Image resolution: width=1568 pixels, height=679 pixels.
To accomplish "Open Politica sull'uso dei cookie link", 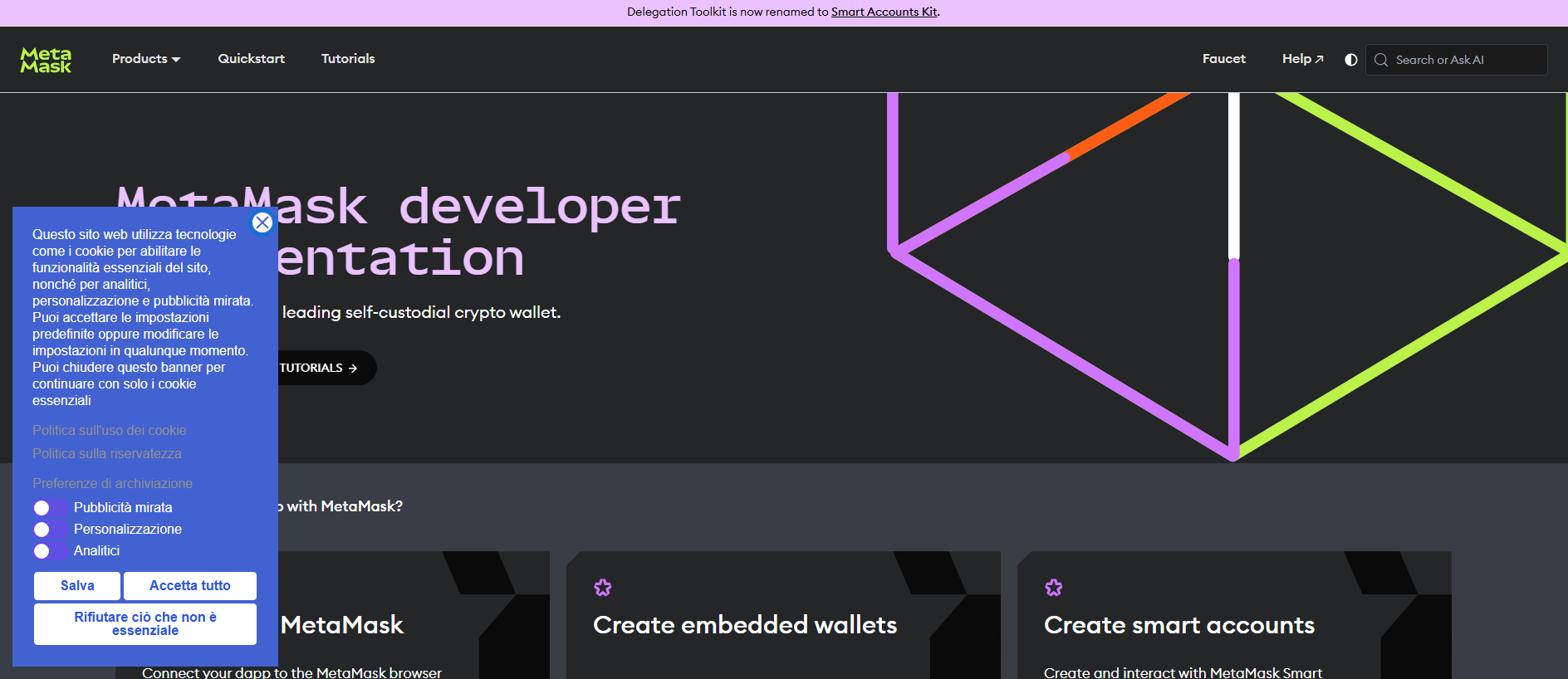I will [x=110, y=430].
